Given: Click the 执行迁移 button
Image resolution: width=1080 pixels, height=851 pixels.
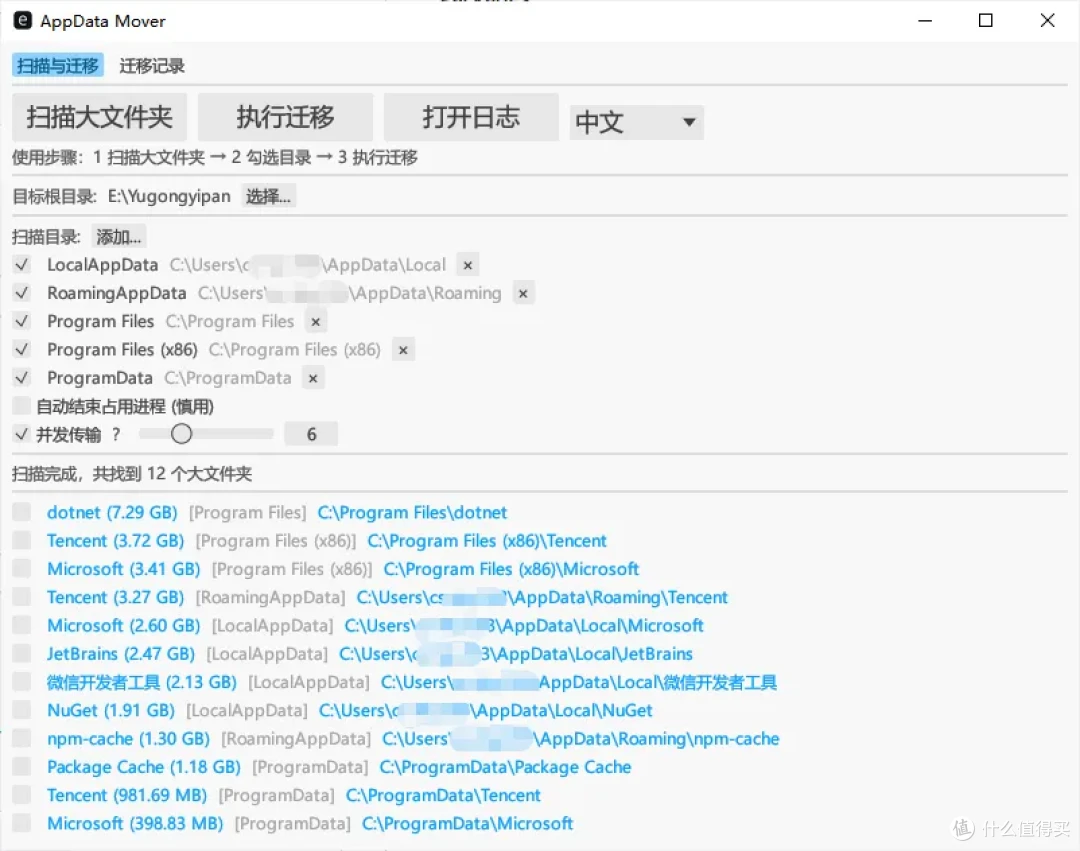Looking at the screenshot, I should pyautogui.click(x=285, y=117).
